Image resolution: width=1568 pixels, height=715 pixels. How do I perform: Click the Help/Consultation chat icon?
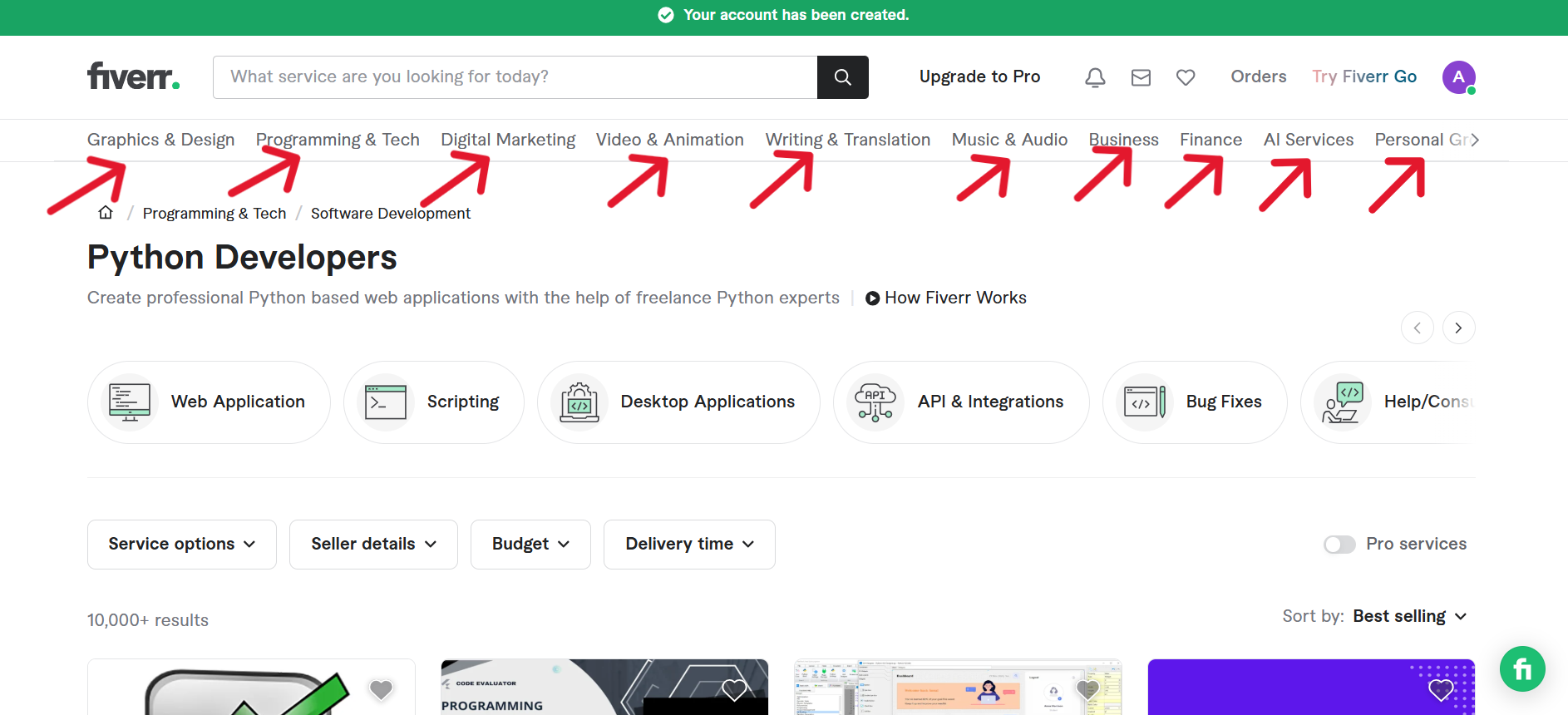[1343, 402]
